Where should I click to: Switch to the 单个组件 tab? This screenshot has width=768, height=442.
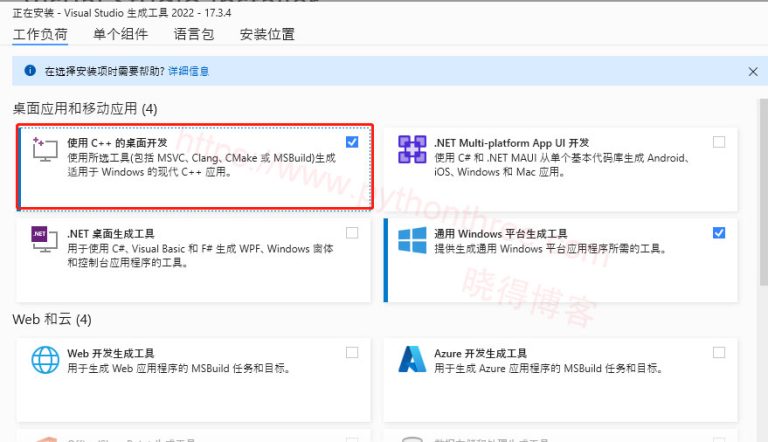pos(120,35)
